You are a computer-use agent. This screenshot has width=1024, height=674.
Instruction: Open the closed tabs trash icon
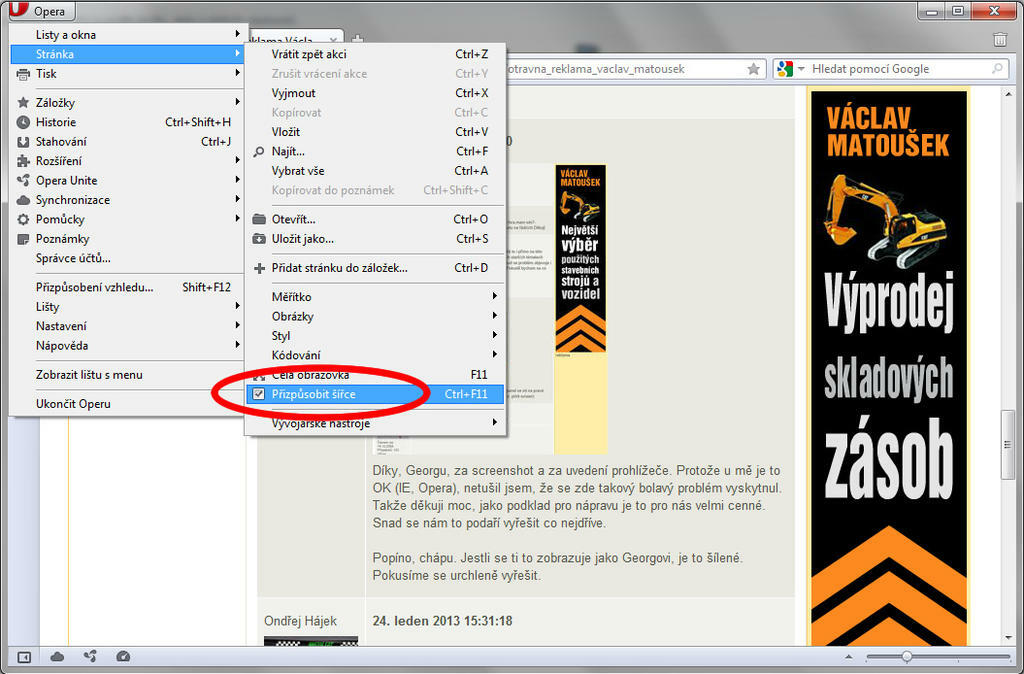1000,39
